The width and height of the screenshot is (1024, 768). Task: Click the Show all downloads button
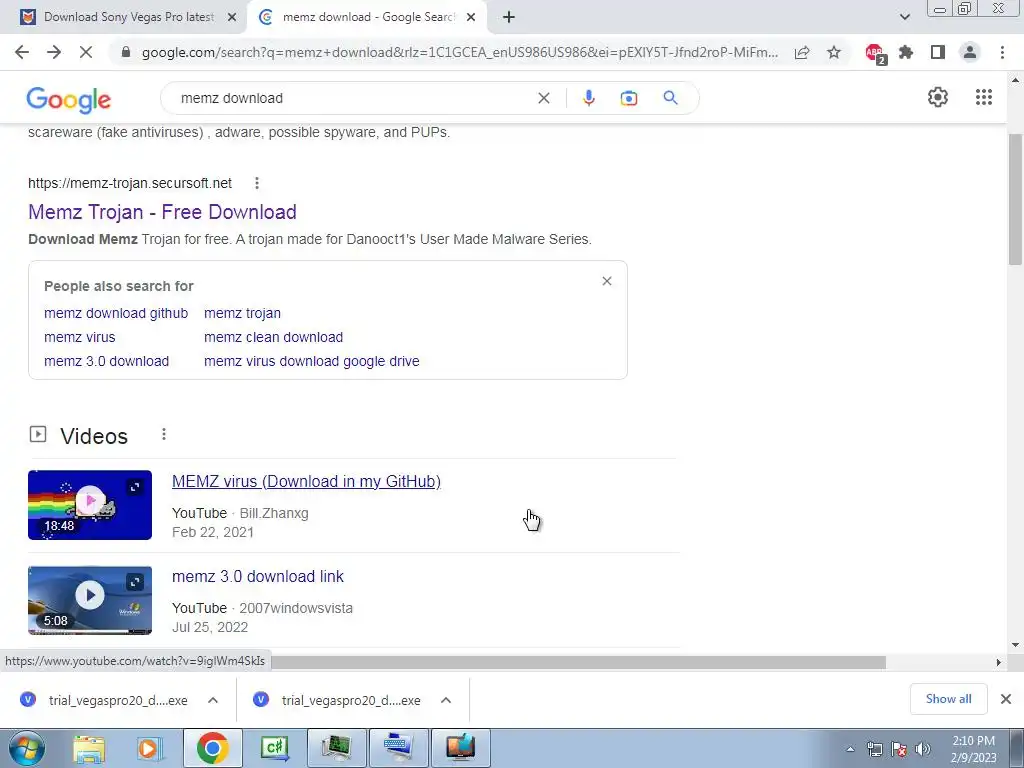pyautogui.click(x=948, y=699)
